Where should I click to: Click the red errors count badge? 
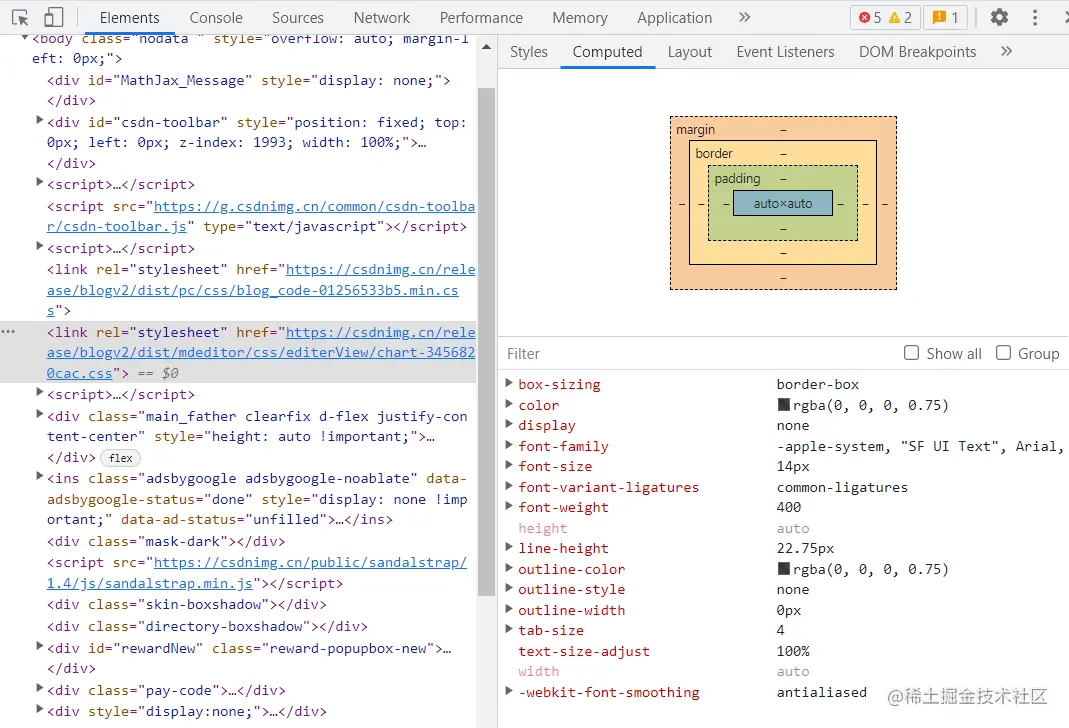point(870,18)
